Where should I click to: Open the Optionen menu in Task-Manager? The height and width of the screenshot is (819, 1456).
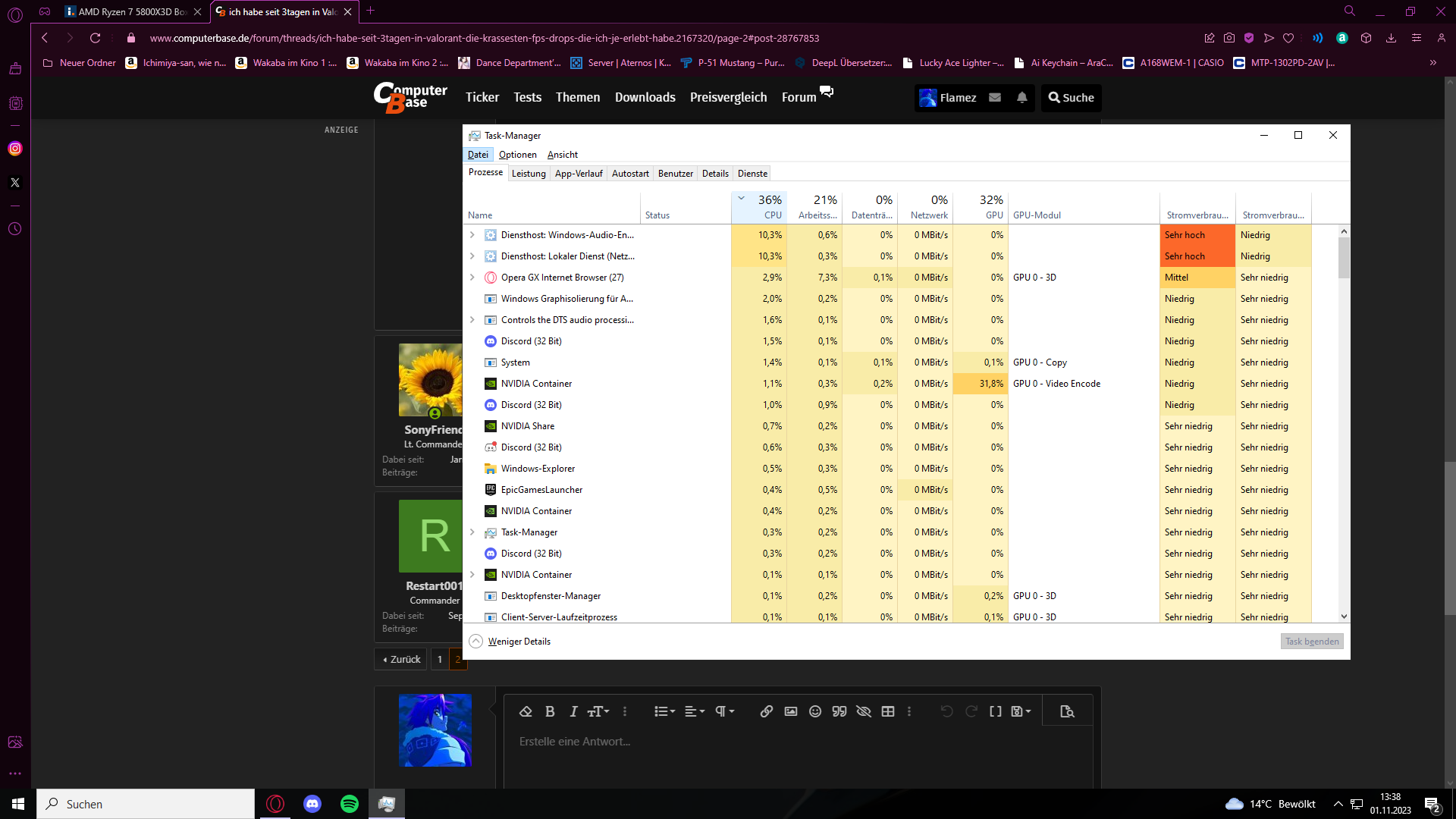pyautogui.click(x=517, y=155)
